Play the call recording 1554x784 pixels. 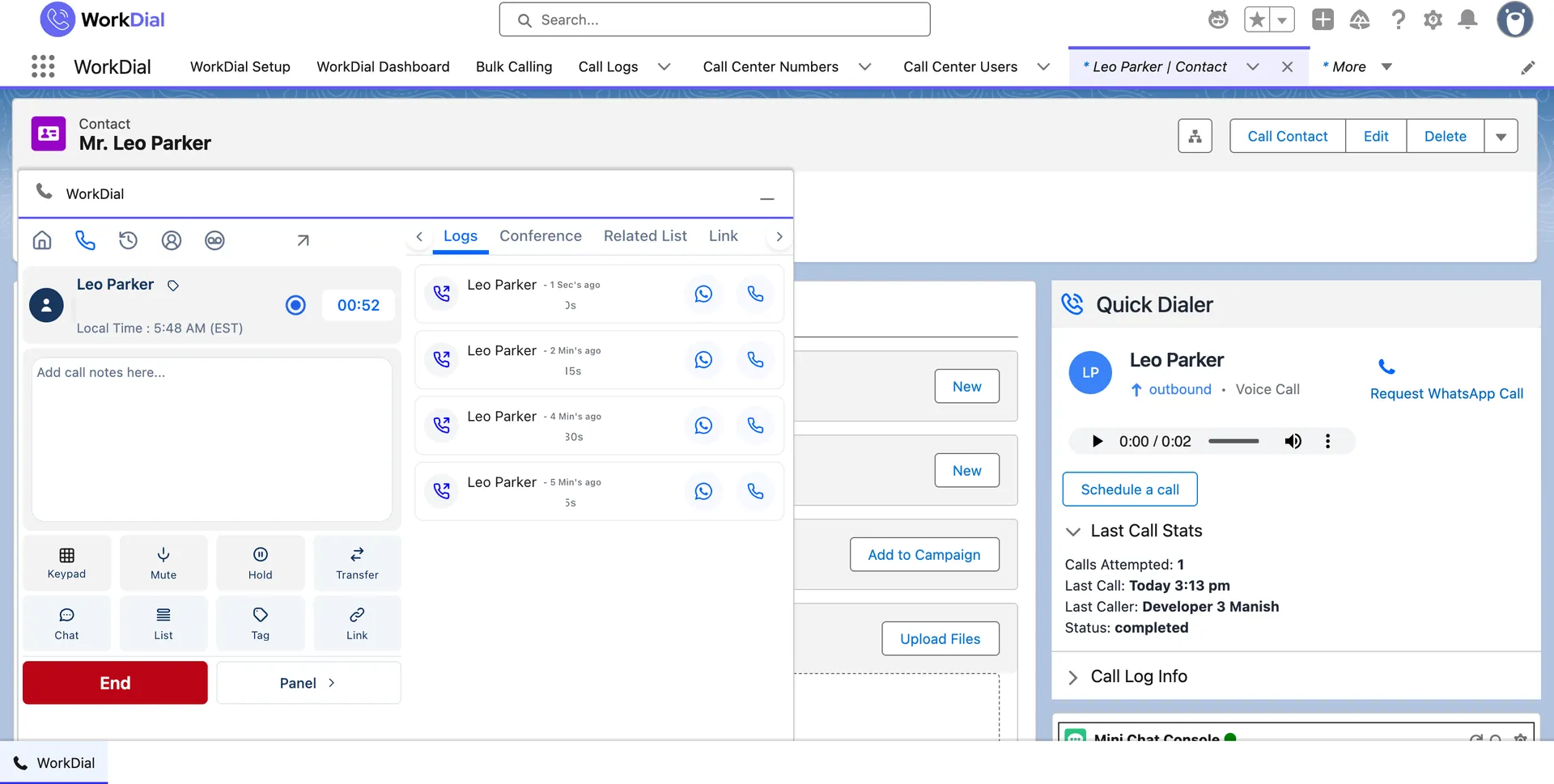tap(1097, 441)
